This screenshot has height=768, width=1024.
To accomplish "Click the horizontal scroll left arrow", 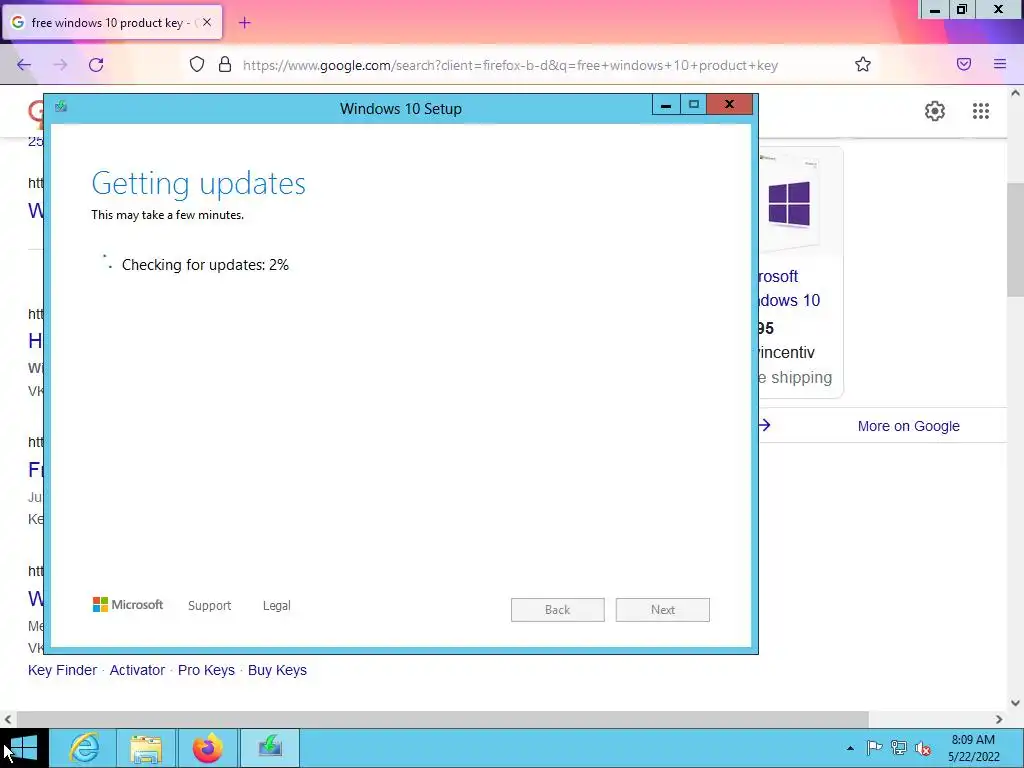I will point(8,719).
